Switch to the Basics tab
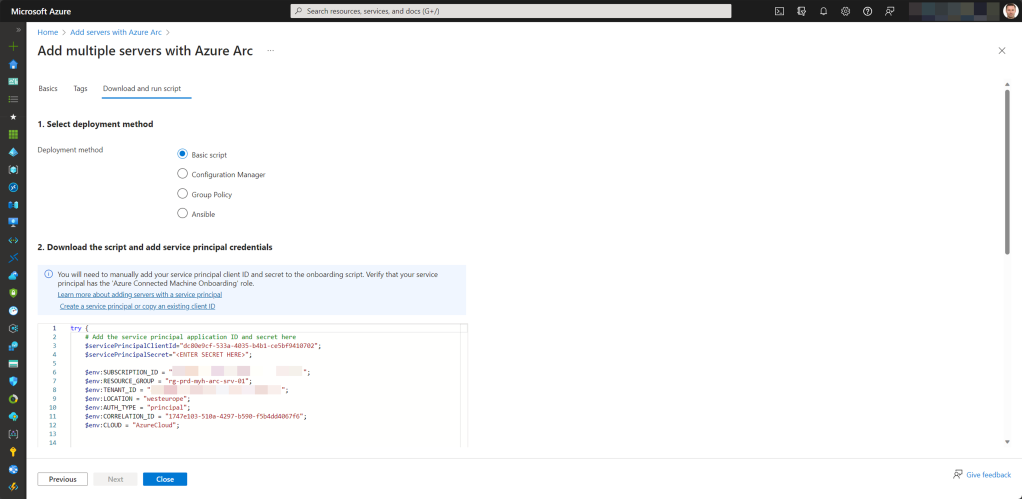 pos(48,89)
